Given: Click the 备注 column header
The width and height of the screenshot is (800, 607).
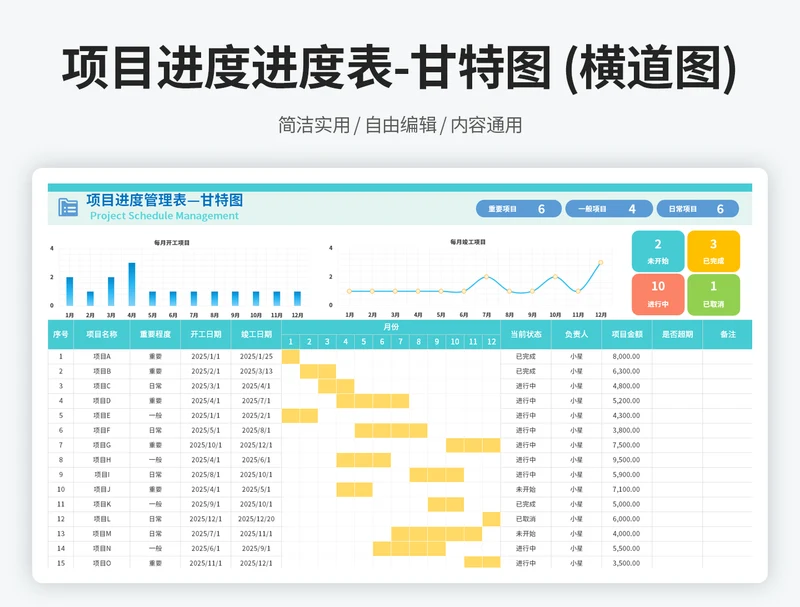Looking at the screenshot, I should [728, 335].
